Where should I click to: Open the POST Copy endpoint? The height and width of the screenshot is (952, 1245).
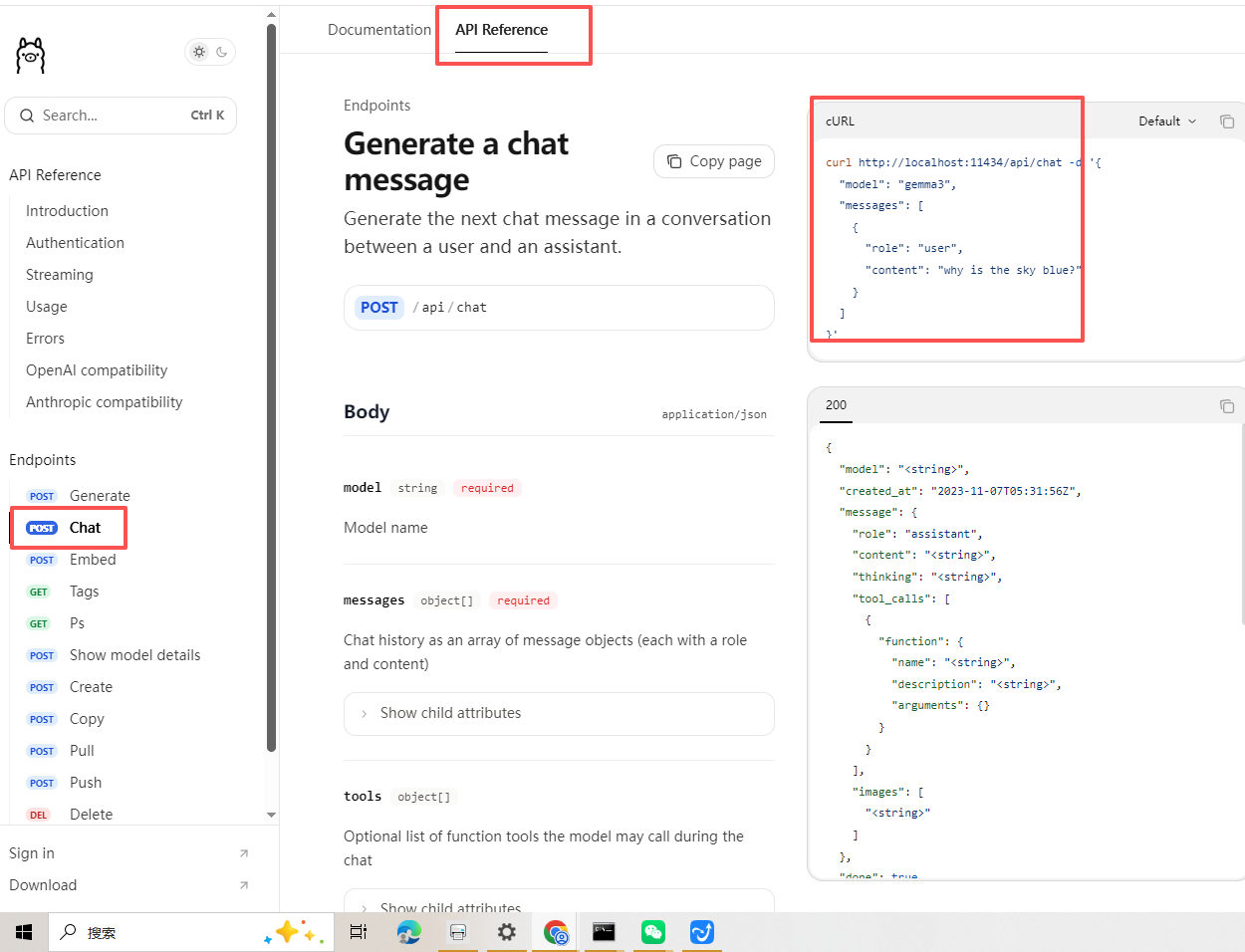(x=65, y=719)
